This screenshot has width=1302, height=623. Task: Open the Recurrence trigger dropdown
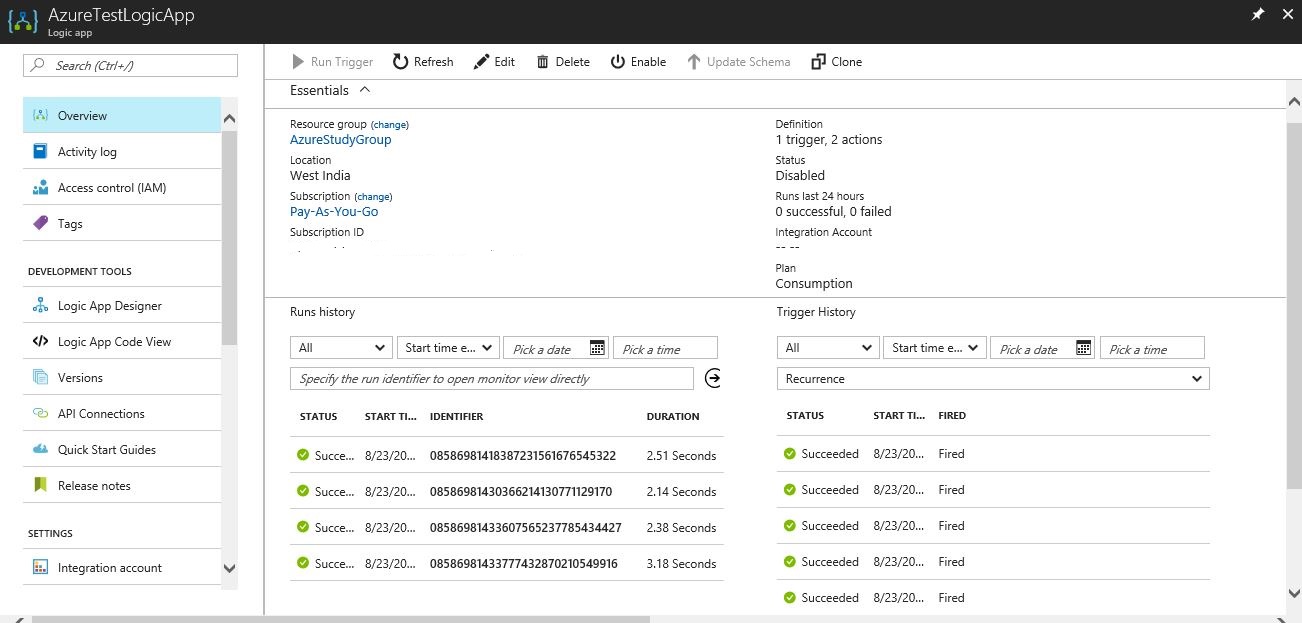pos(993,379)
